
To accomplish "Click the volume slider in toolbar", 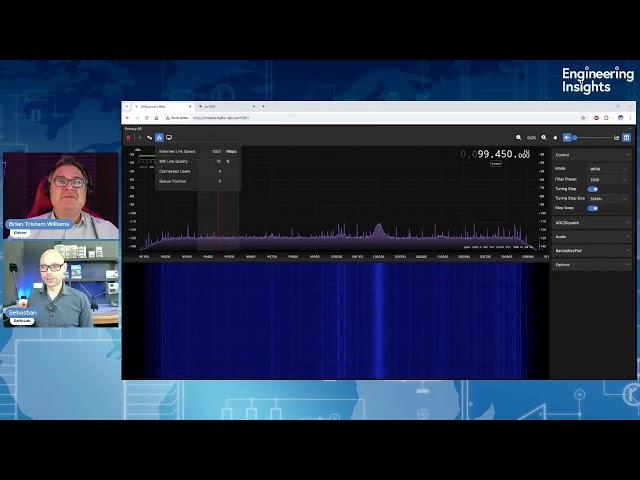I will point(590,137).
